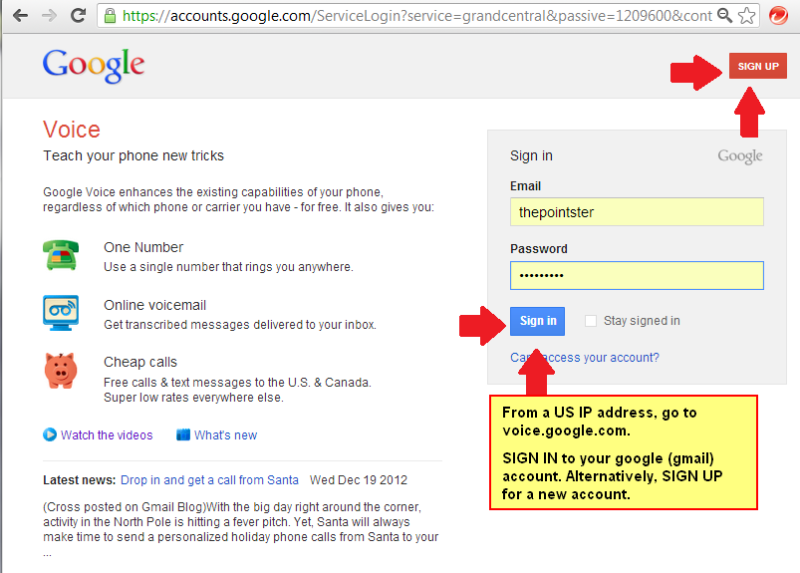Reload the page with refresh icon

78,15
